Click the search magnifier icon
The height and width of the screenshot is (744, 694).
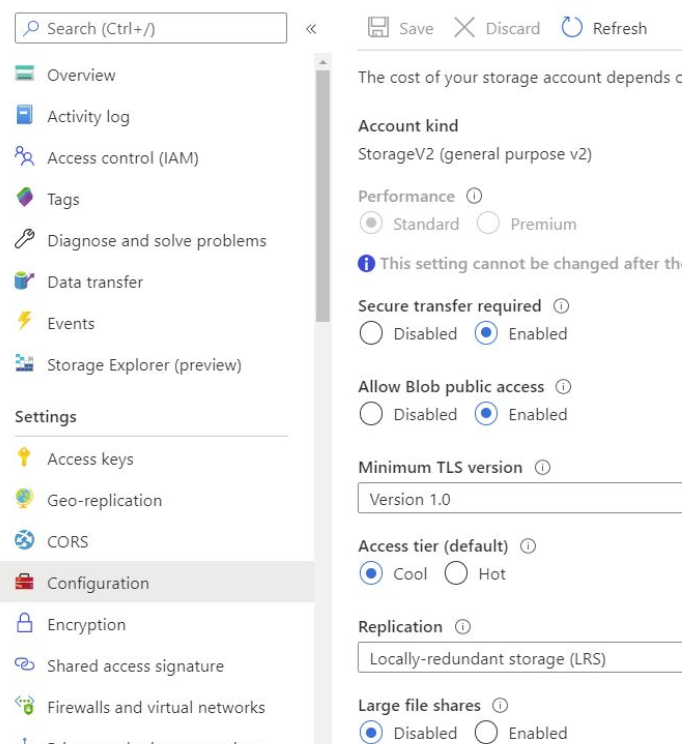[x=31, y=28]
